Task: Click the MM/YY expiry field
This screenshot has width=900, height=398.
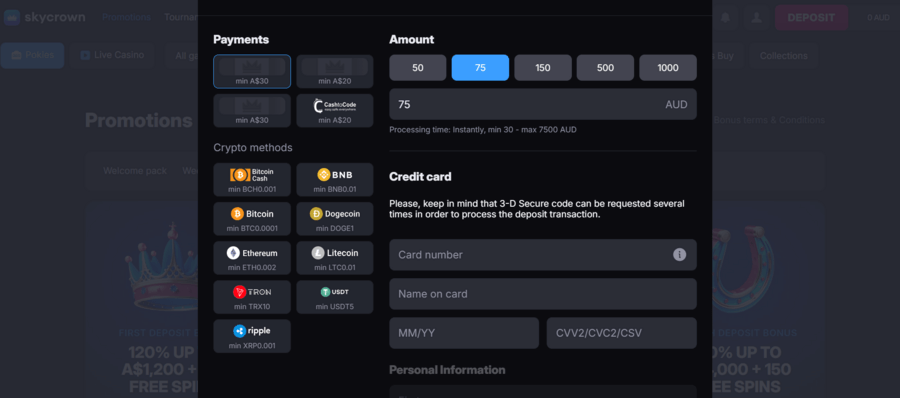Action: point(464,333)
